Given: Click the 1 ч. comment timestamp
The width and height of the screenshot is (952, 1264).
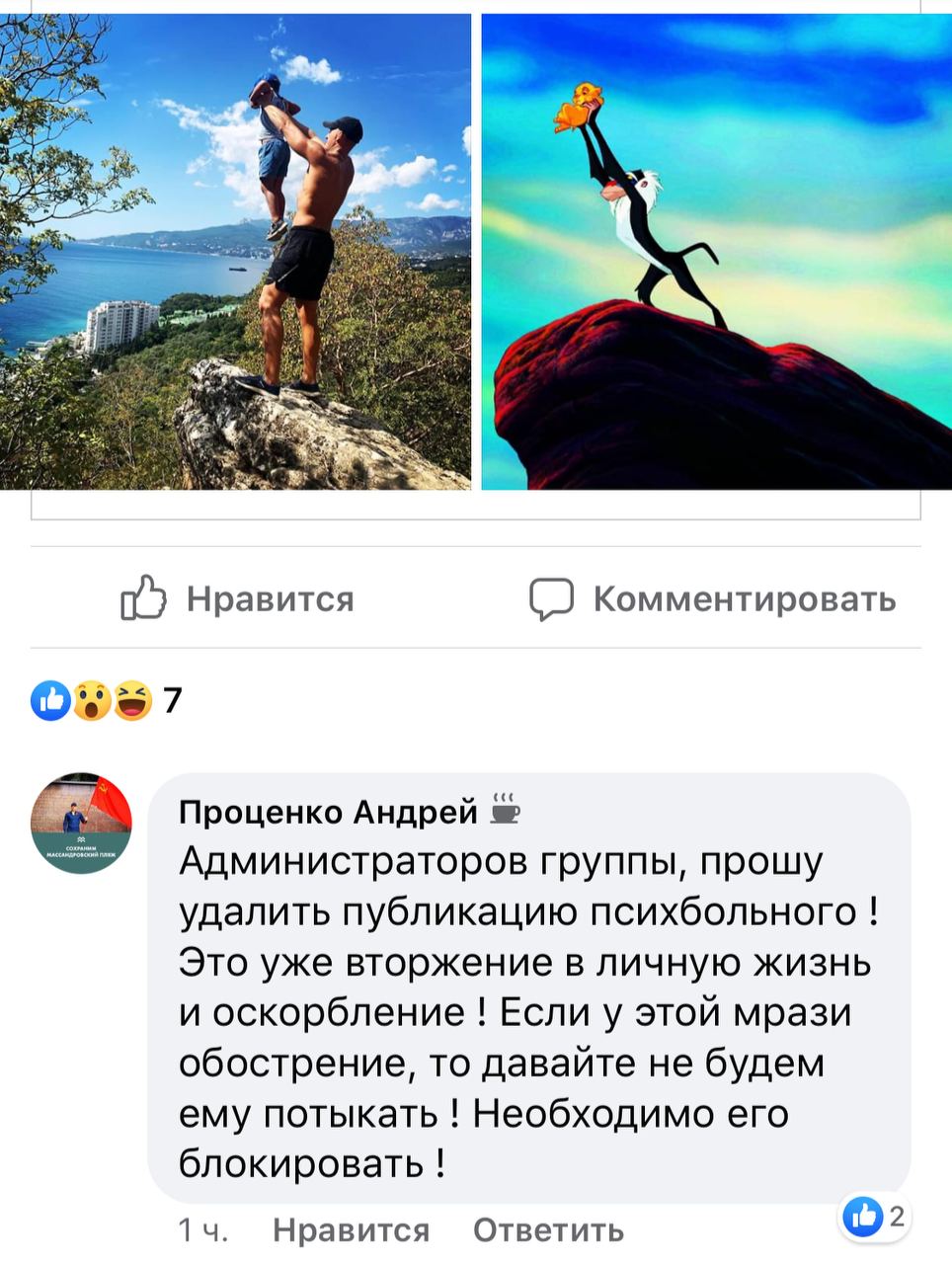Looking at the screenshot, I should [203, 1230].
